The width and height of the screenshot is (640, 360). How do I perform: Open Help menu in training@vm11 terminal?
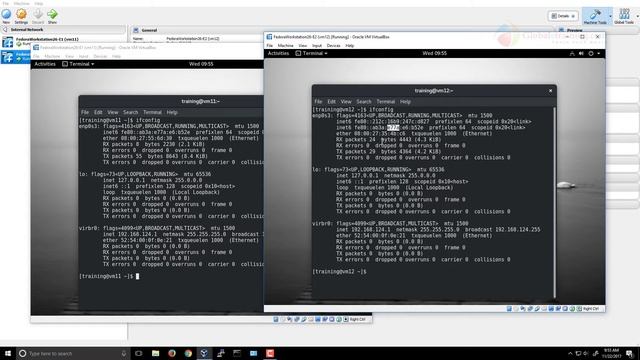[x=172, y=112]
